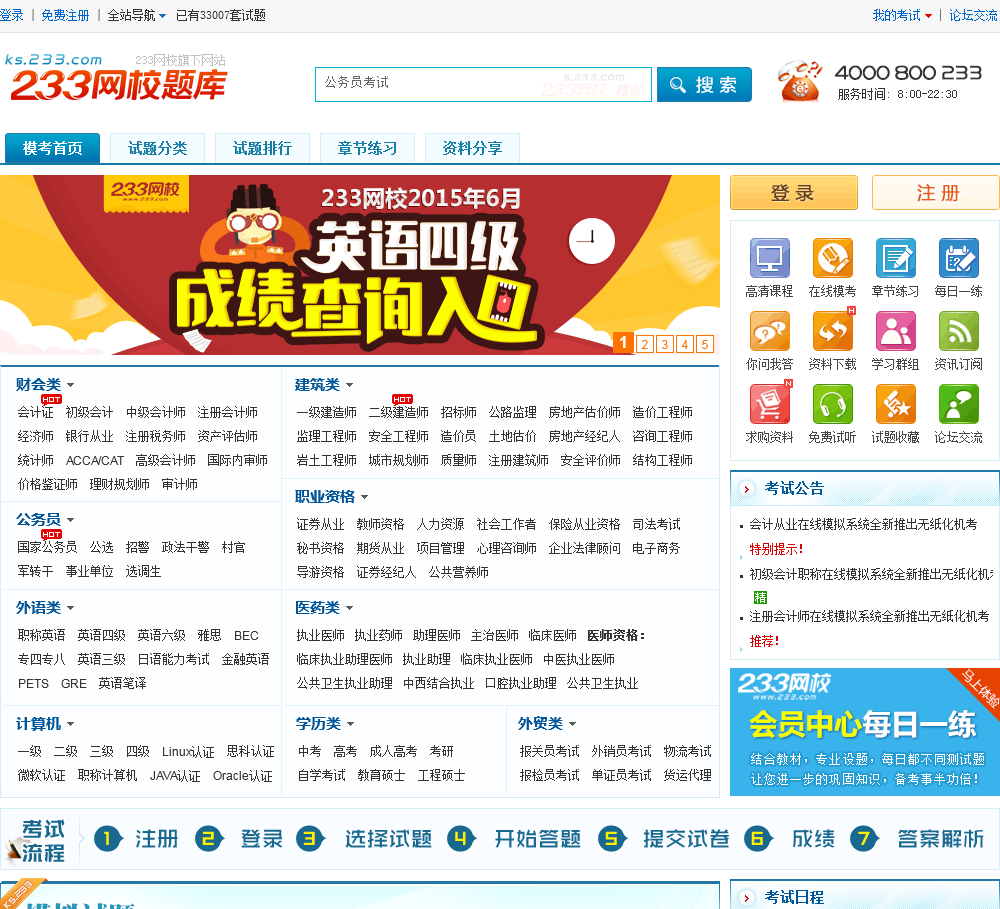
Task: Switch to the 试题分类 tab
Action: tap(158, 148)
